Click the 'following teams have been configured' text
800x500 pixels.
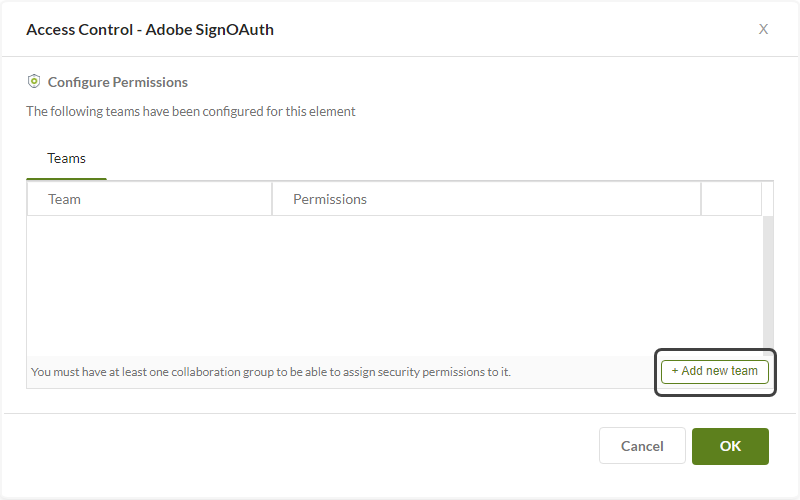[x=190, y=112]
